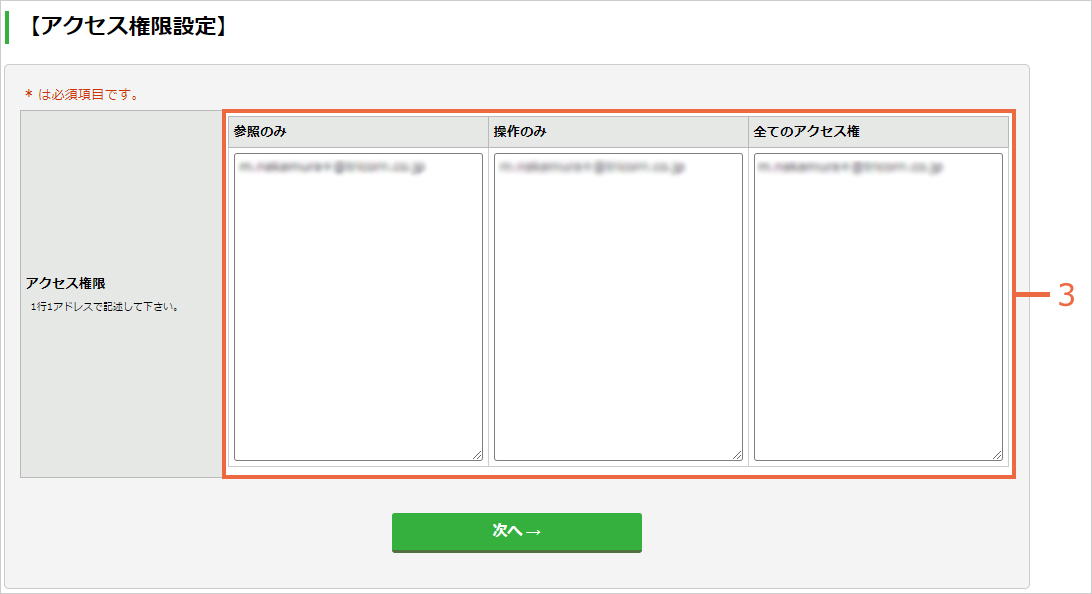The width and height of the screenshot is (1092, 594).
Task: Click the 操作のみ column header
Action: (618, 132)
